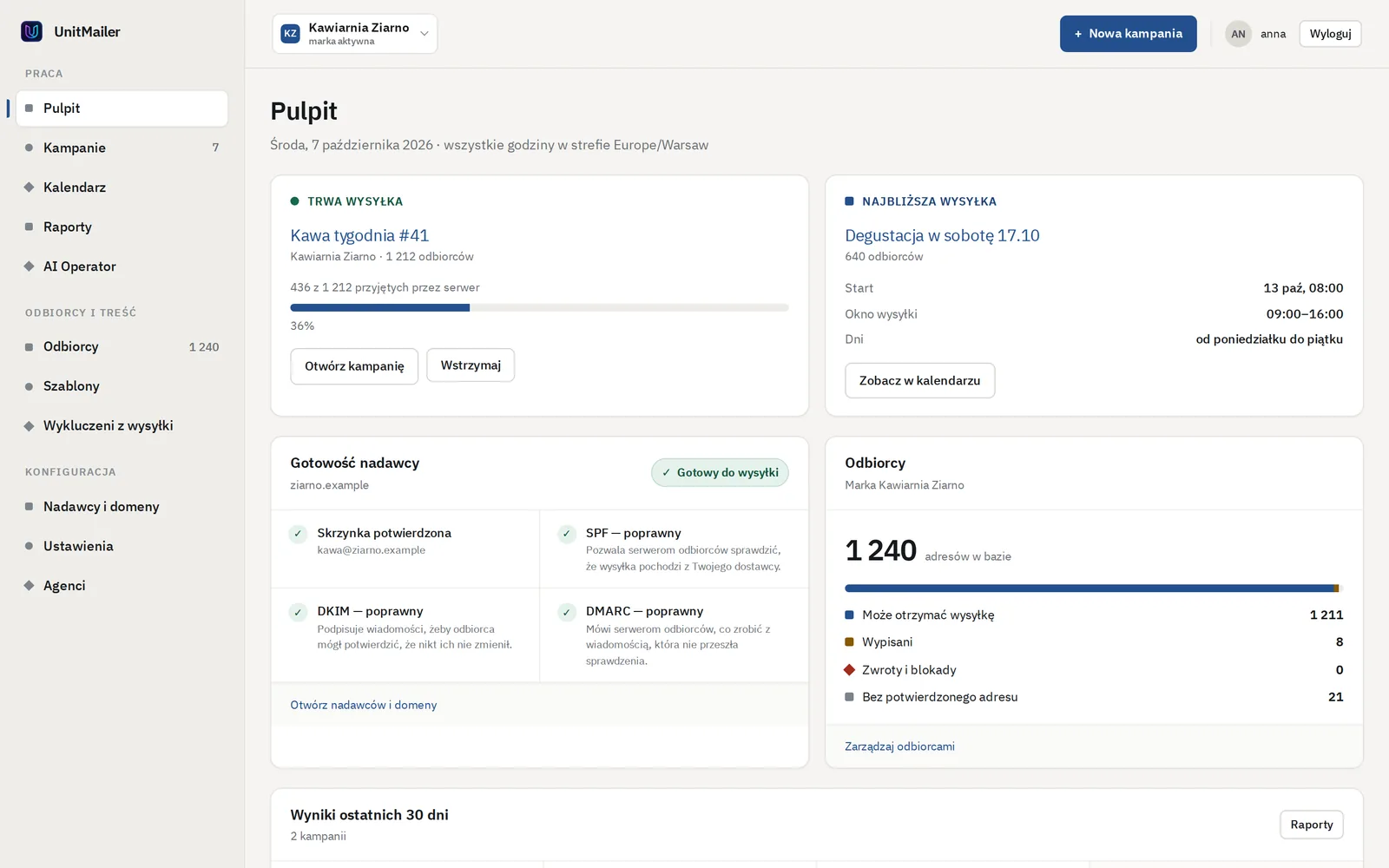Open Nadawcy i domeny in the sidebar
The width and height of the screenshot is (1389, 868).
122,506
